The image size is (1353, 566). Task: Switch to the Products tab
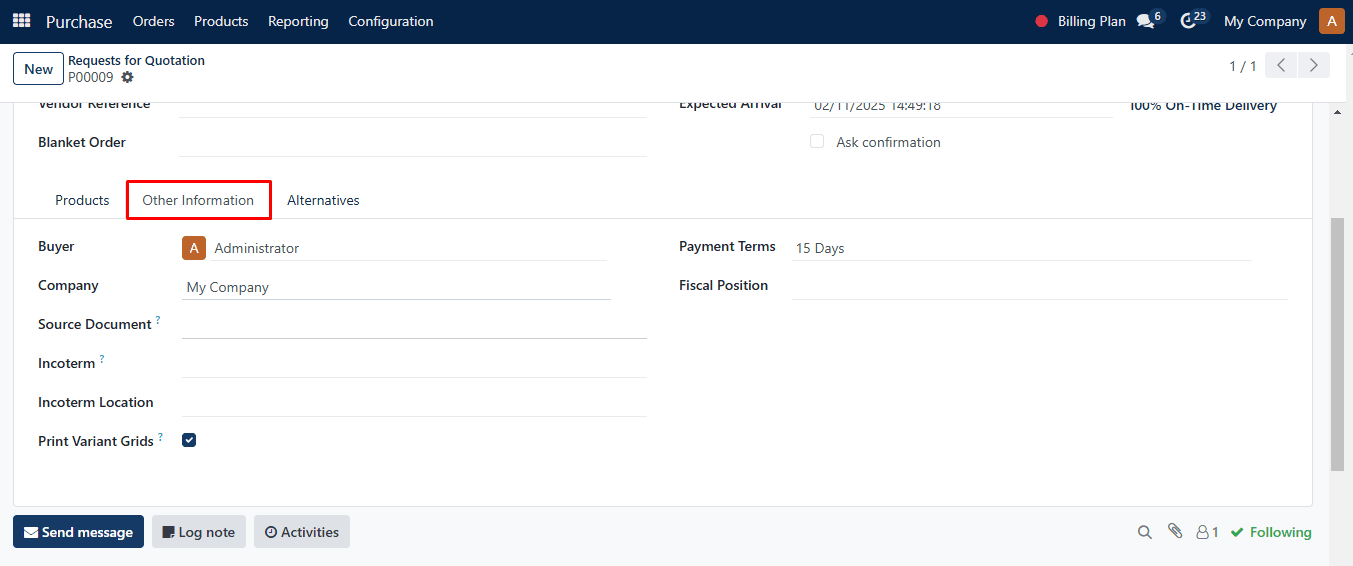point(82,200)
